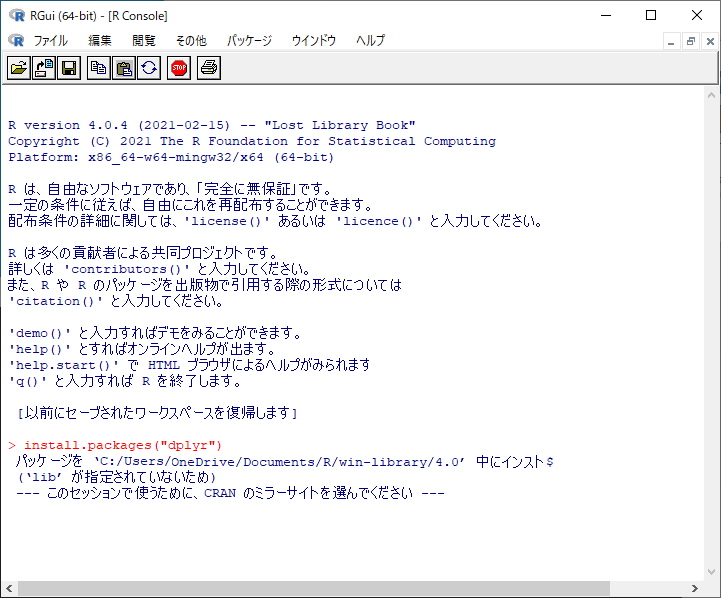Open the ウインドウ menu
The image size is (721, 598).
coord(314,40)
